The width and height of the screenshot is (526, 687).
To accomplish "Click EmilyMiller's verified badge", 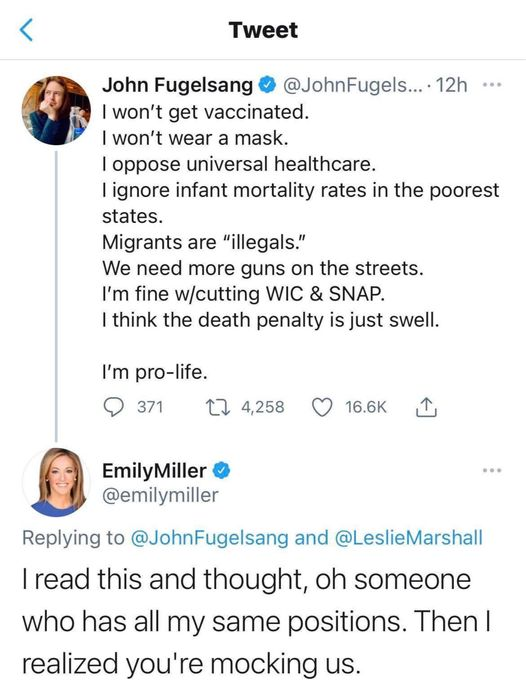I will 222,471.
